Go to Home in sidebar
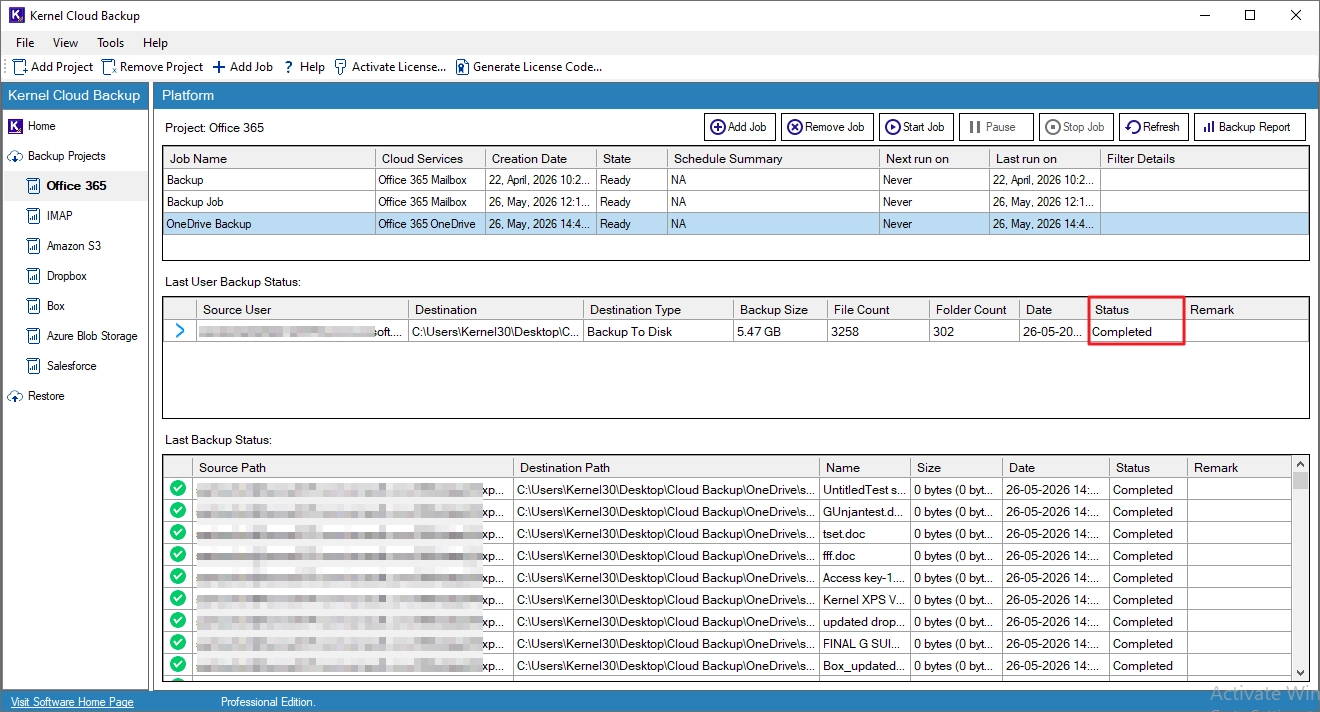1320x712 pixels. pos(41,126)
